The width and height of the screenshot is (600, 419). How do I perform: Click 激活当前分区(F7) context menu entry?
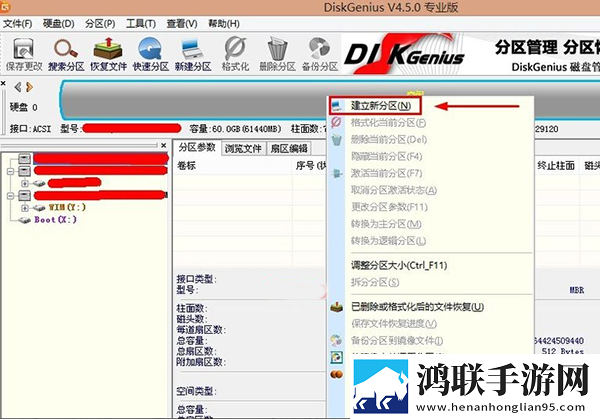pyautogui.click(x=386, y=173)
